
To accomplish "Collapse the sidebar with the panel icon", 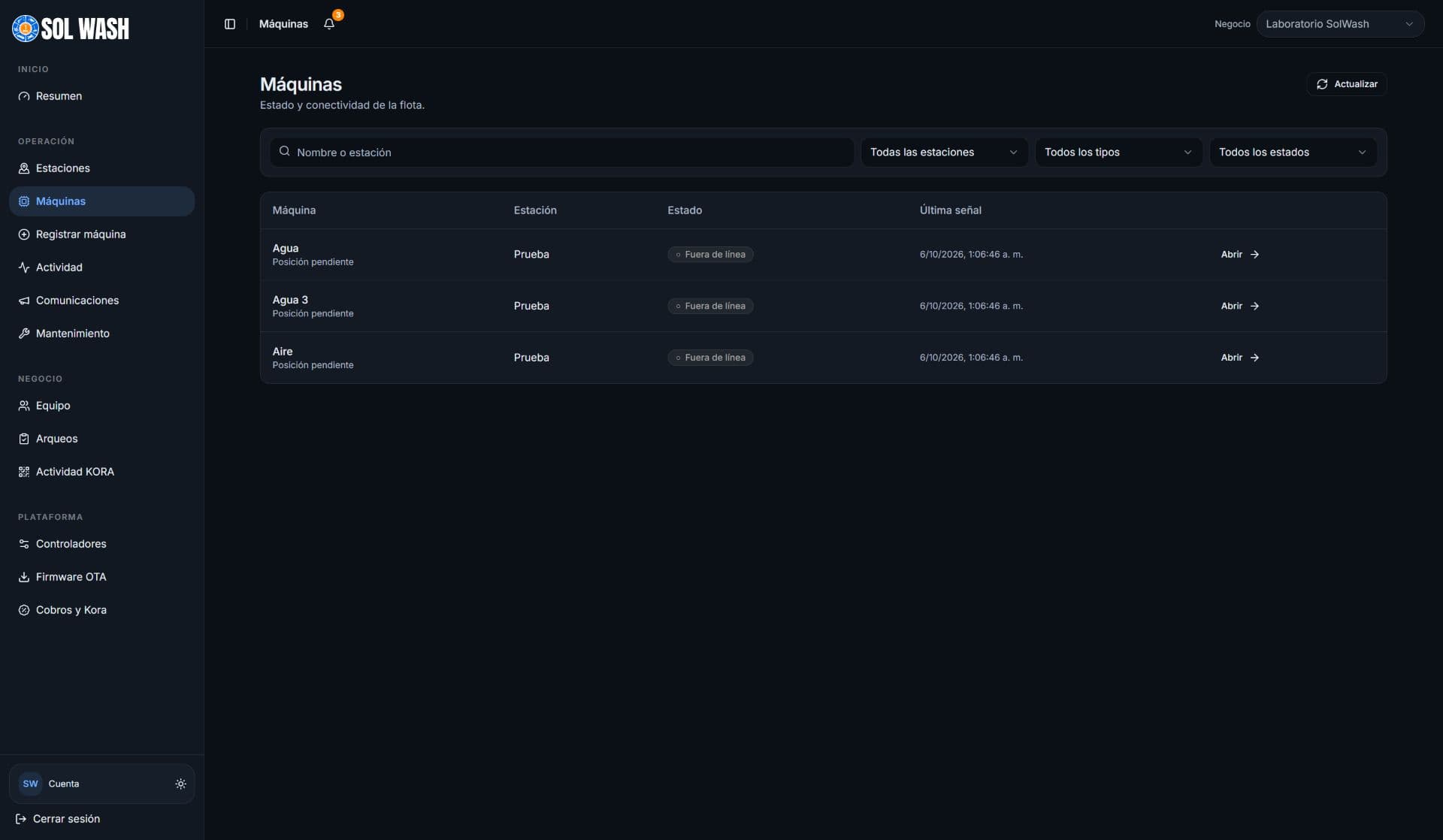I will coord(230,24).
